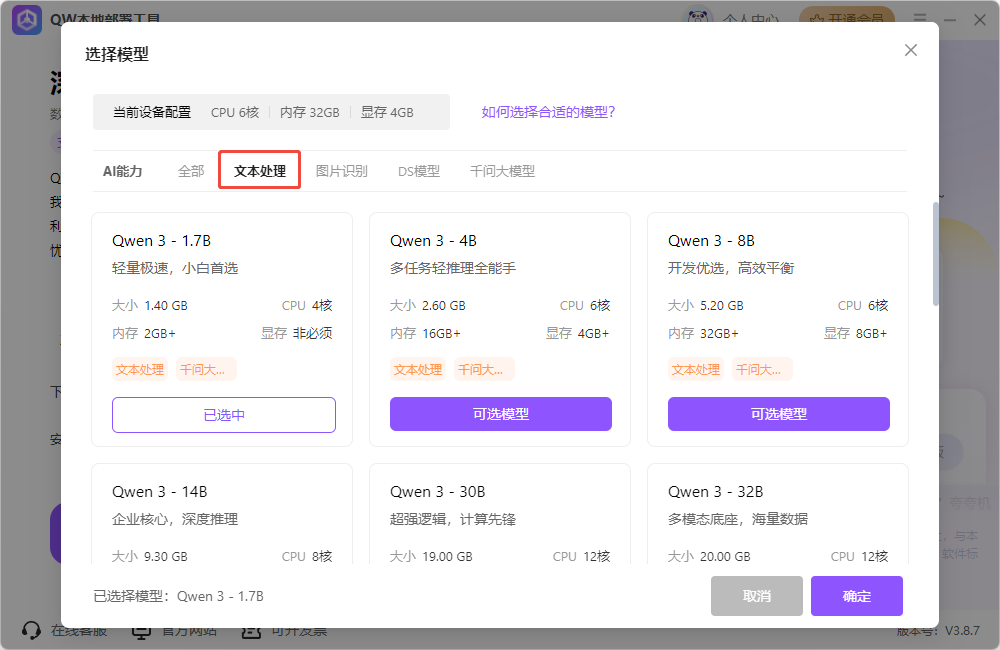Screen dimensions: 1000x650
Task: Click the QW app logo icon
Action: (x=27, y=20)
